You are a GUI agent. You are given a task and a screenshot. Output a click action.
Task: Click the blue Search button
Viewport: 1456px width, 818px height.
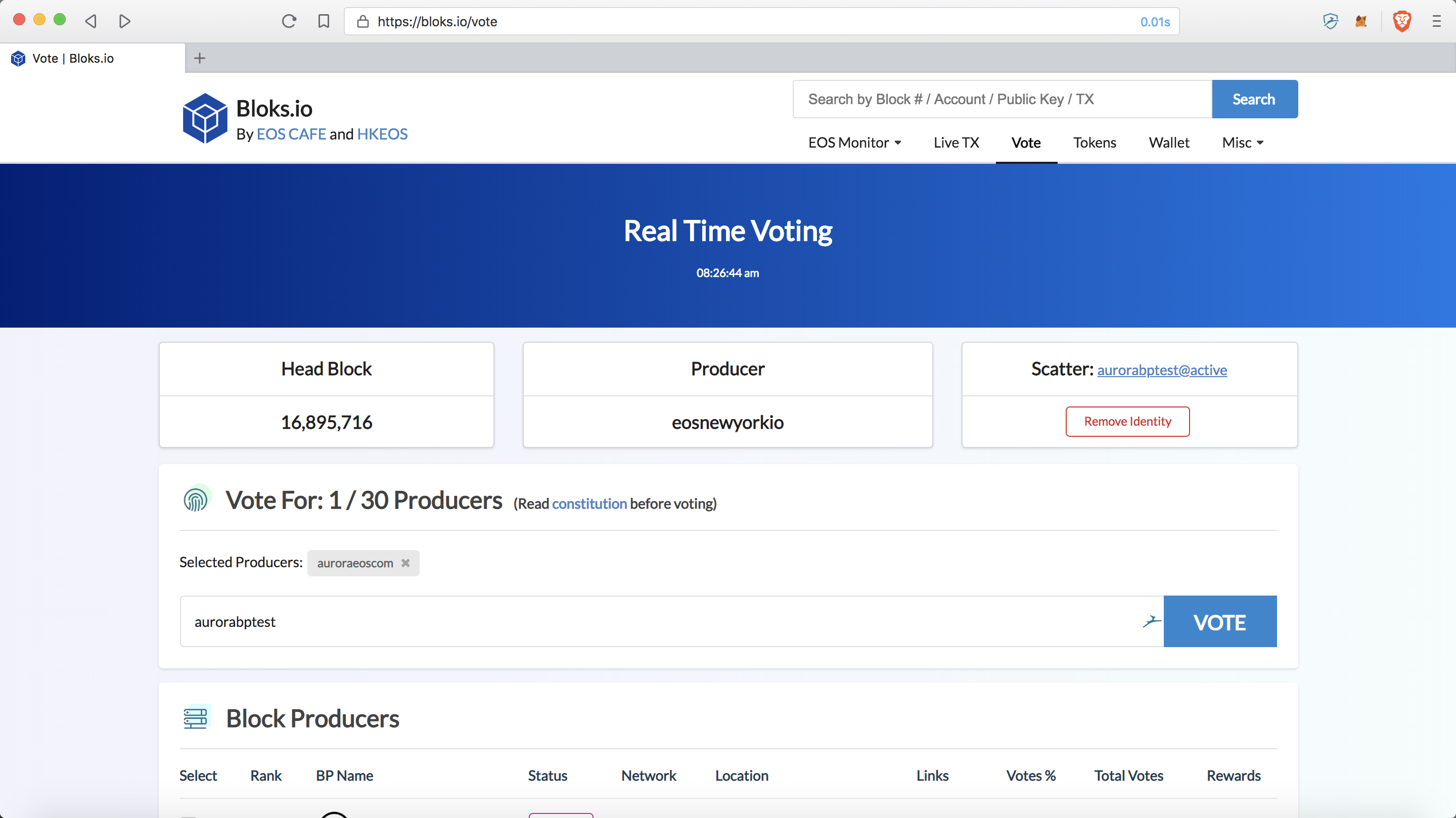coord(1254,99)
